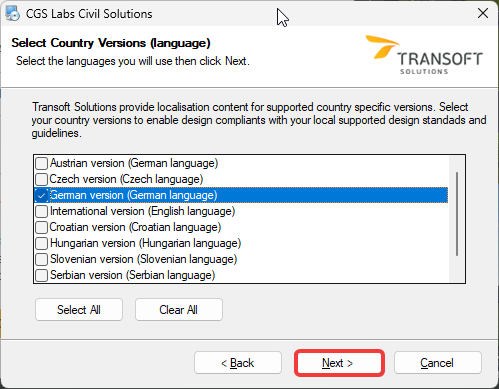This screenshot has width=499, height=389.
Task: Click Select All button
Action: (x=79, y=310)
